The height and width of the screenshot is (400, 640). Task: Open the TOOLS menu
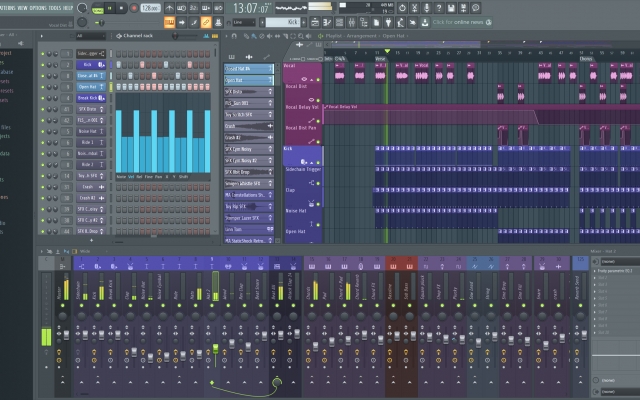tap(55, 8)
